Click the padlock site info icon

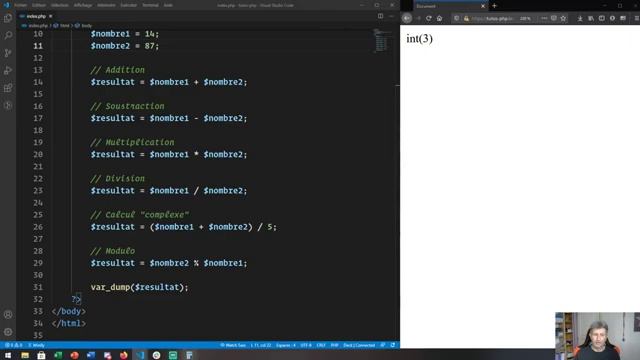click(466, 18)
